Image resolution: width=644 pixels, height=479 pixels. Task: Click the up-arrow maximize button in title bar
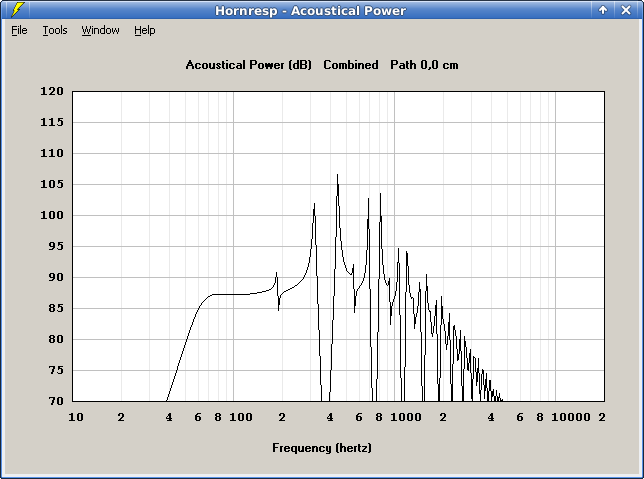tap(603, 10)
